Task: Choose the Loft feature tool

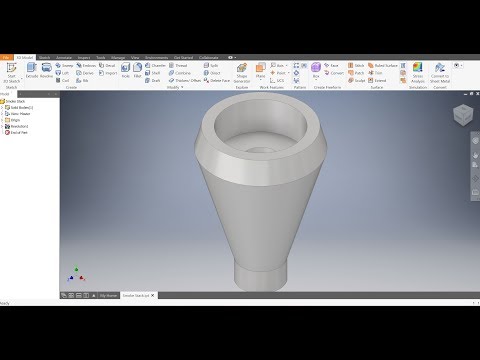Action: coord(62,73)
